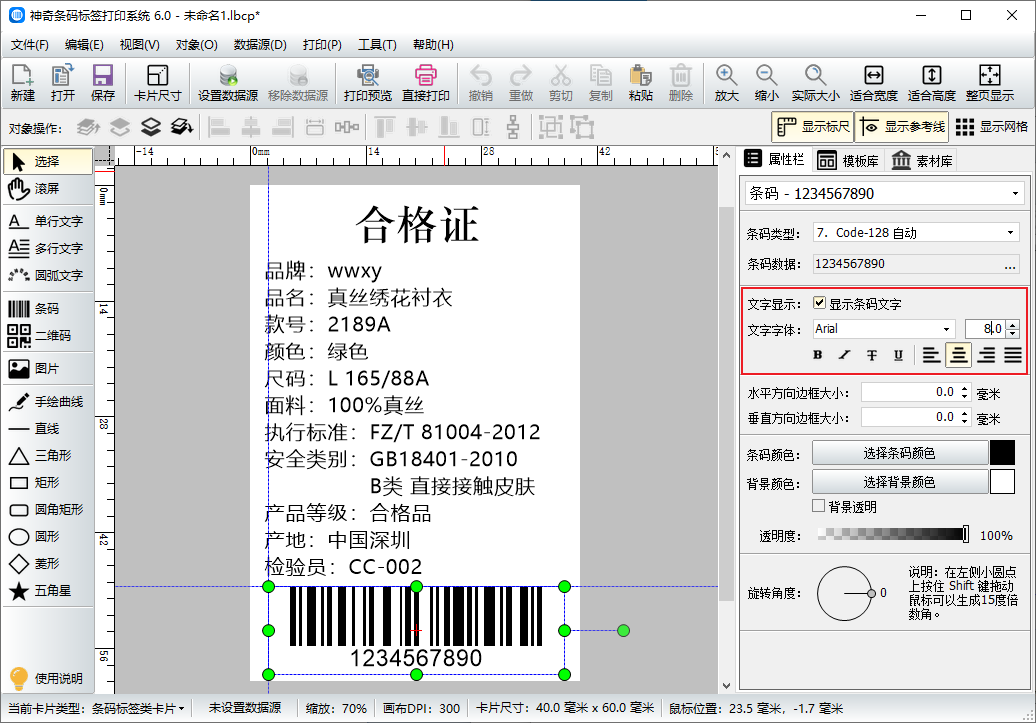Click the 合格证 title on the label
The width and height of the screenshot is (1036, 723).
[417, 224]
